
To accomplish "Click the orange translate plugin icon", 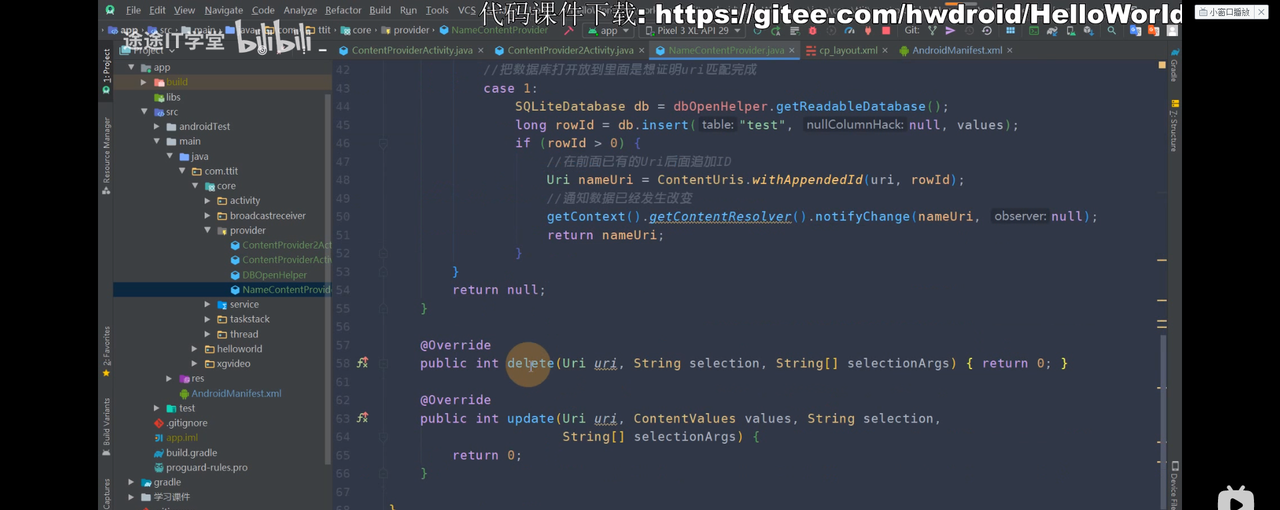I will click(x=1153, y=31).
